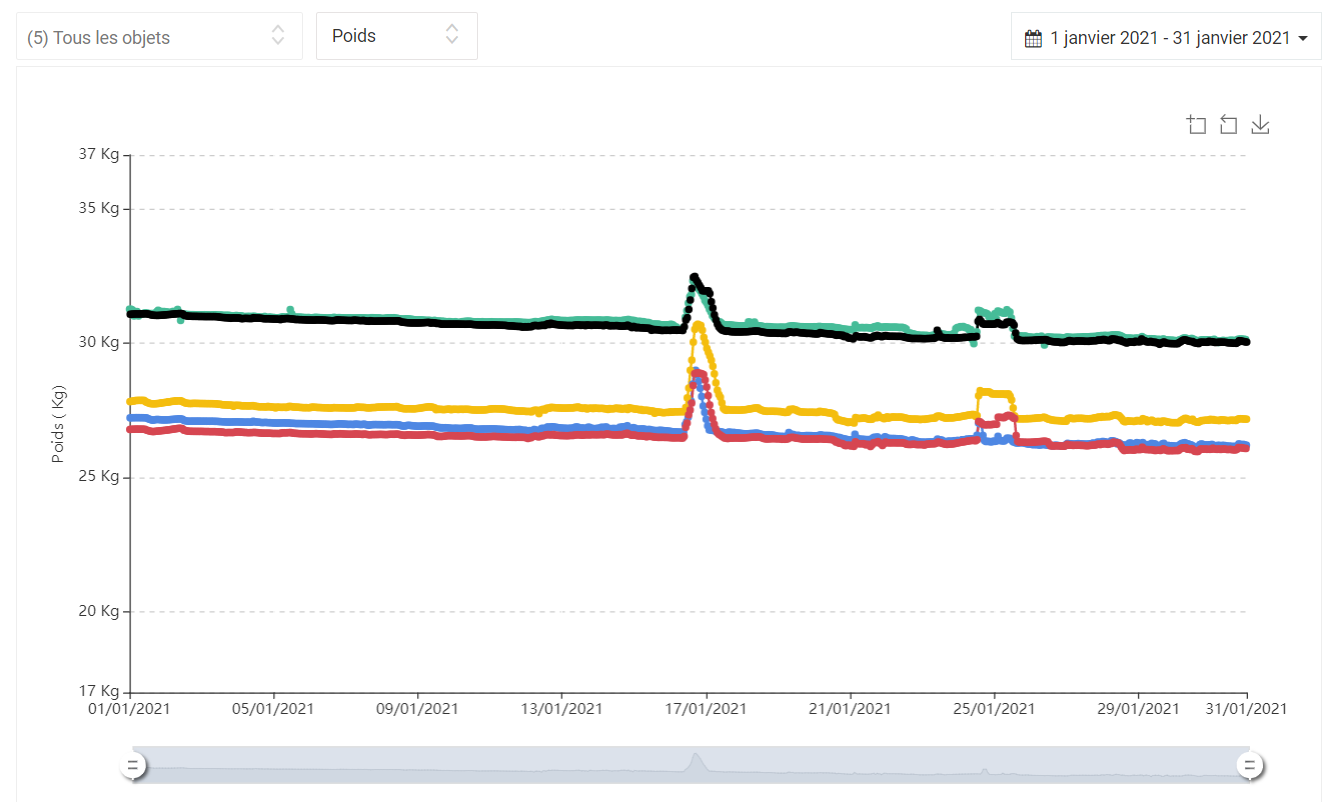Click the 'Poids ( Kg)' axis title

click(x=58, y=423)
